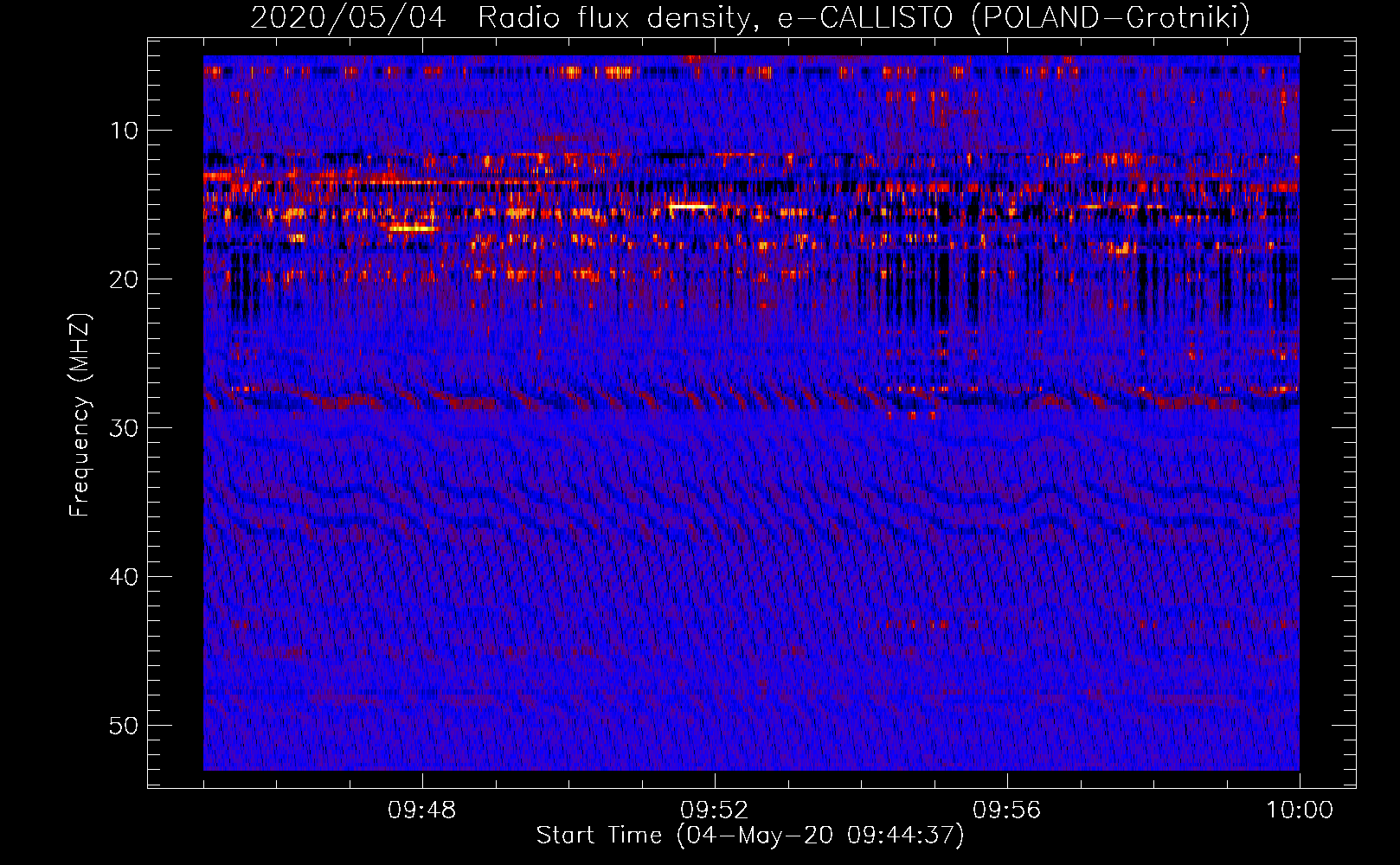1400x865 pixels.
Task: Click the 'Start Time (04-May-20 09:44:37)' axis label
Action: 750,836
